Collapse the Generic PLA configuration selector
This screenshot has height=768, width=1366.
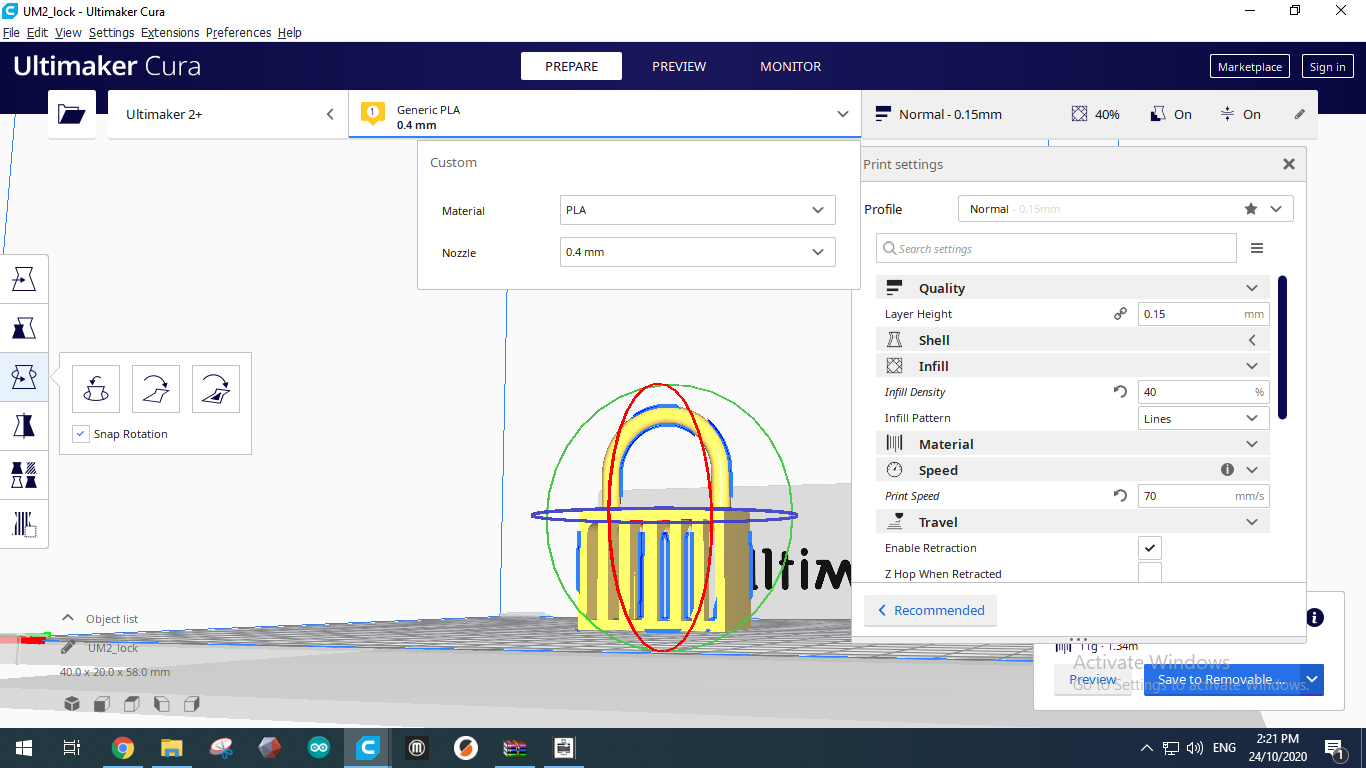[605, 114]
